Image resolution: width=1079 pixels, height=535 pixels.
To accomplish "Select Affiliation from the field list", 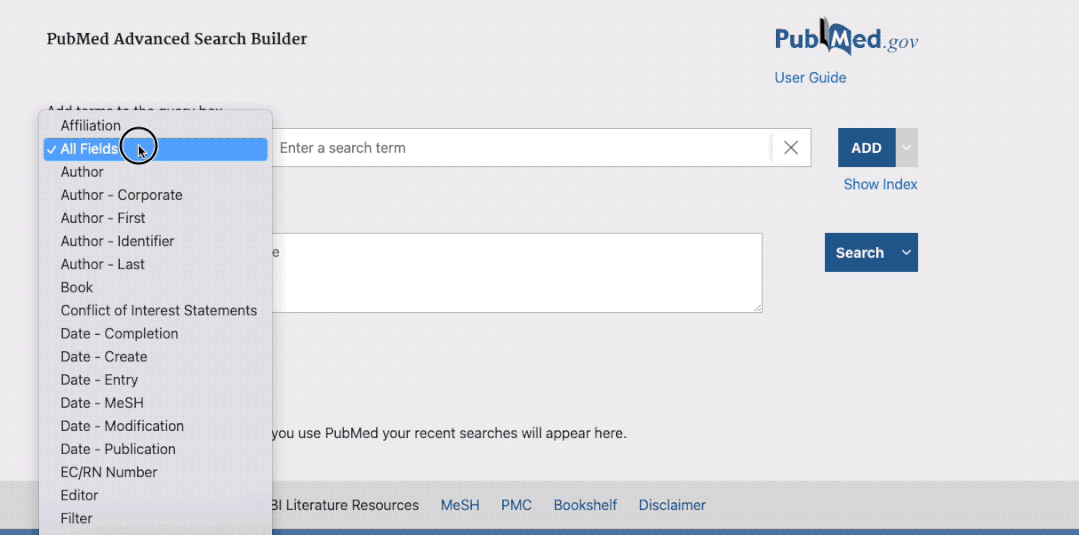I will coord(156,125).
